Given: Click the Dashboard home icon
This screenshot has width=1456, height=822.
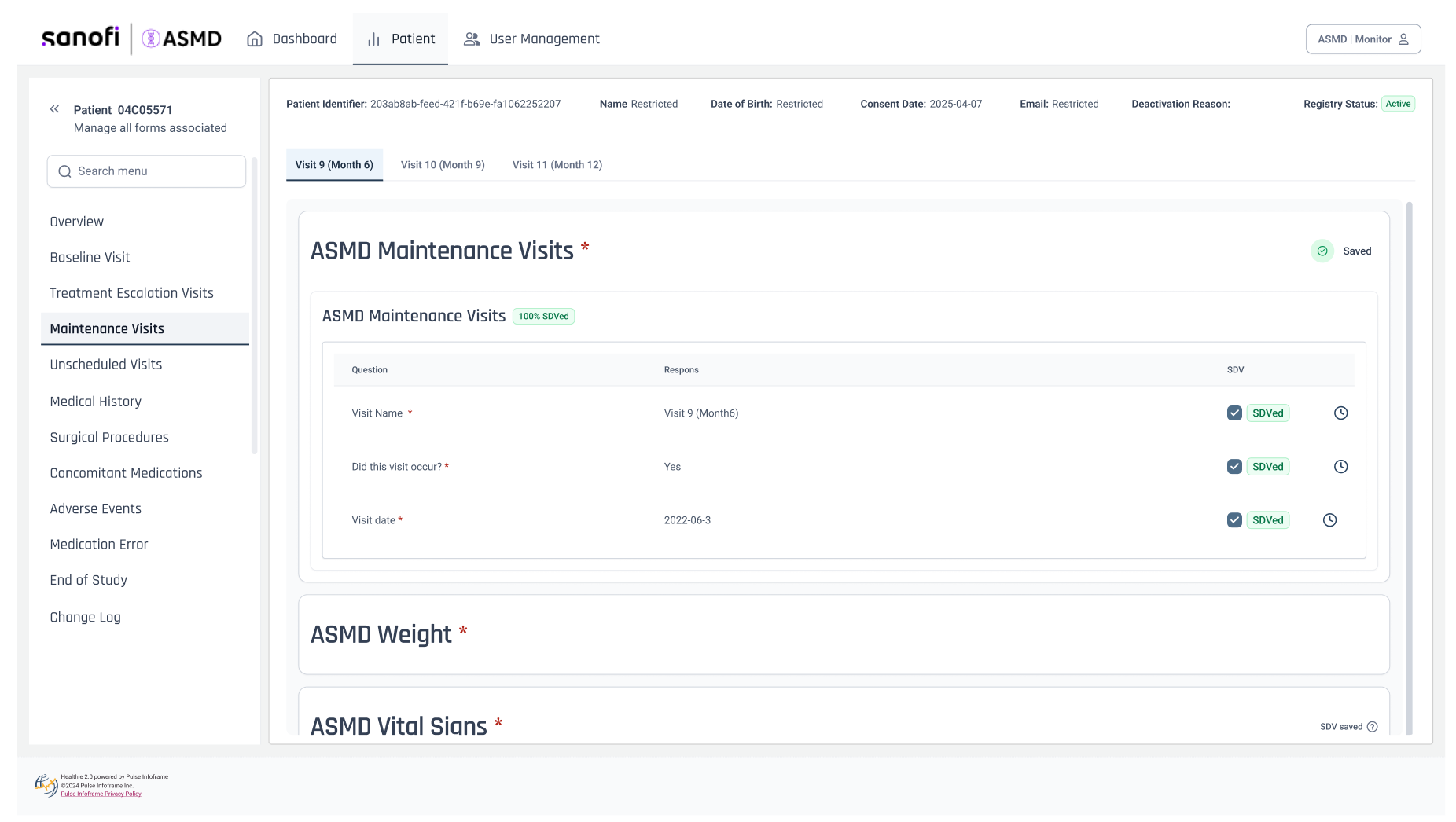Looking at the screenshot, I should (x=255, y=39).
